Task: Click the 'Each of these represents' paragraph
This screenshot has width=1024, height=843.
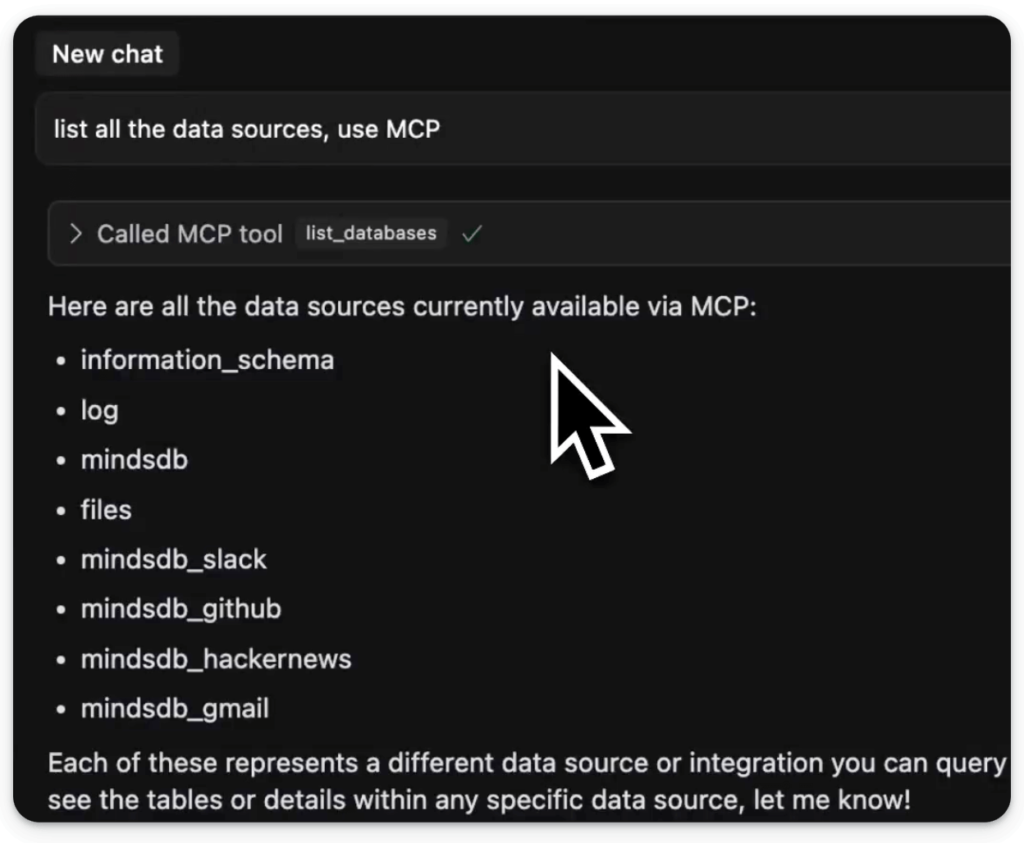Action: click(528, 782)
